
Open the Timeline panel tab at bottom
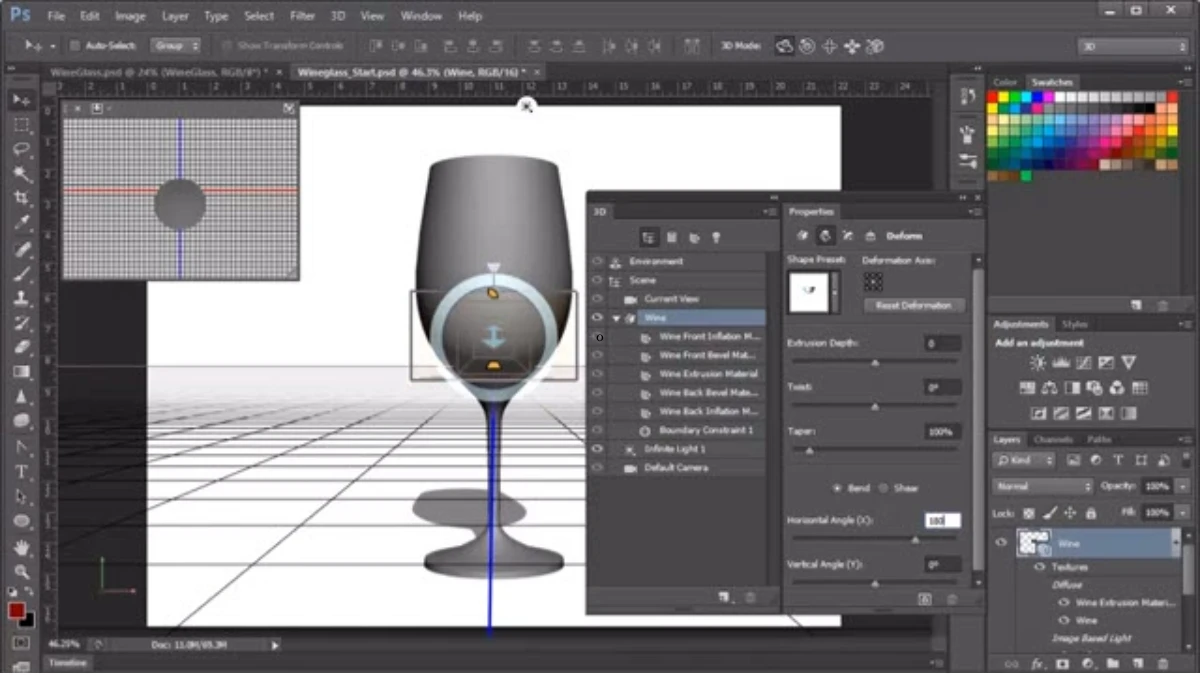[68, 663]
